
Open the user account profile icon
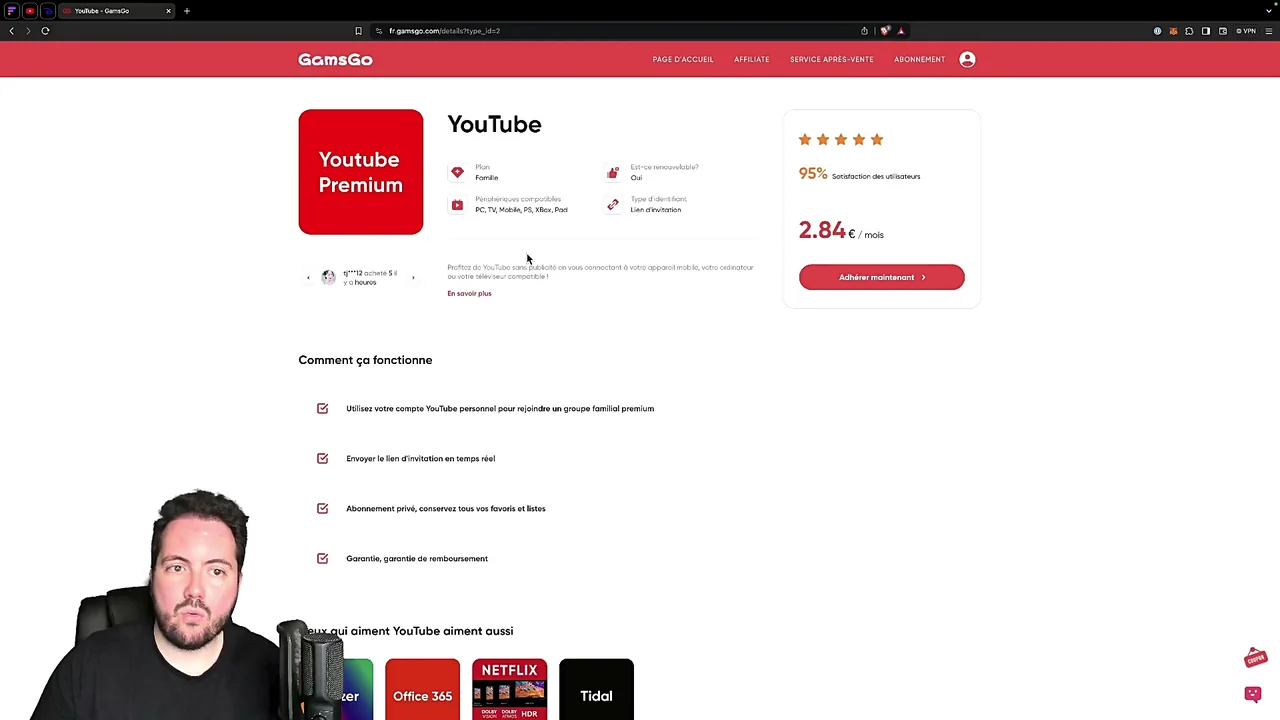point(967,59)
